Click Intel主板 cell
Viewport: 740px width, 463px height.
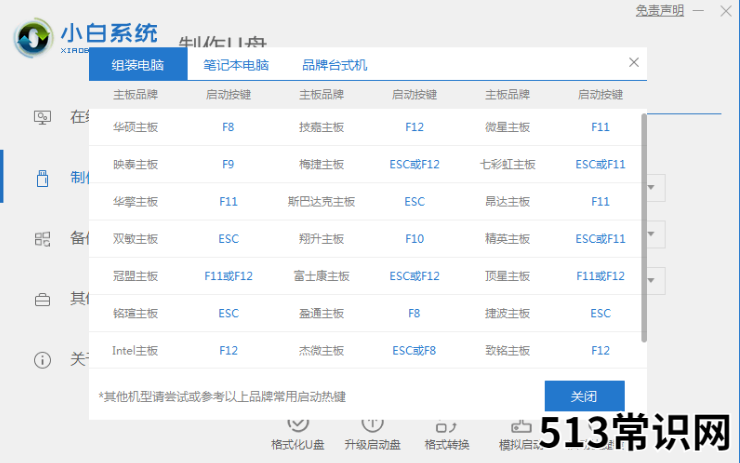click(x=135, y=351)
